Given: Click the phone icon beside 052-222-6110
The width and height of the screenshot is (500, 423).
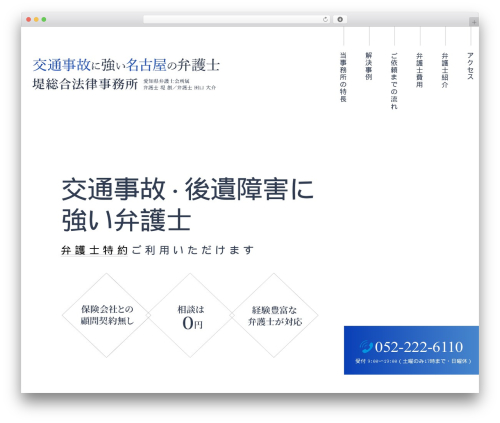Looking at the screenshot, I should (366, 347).
